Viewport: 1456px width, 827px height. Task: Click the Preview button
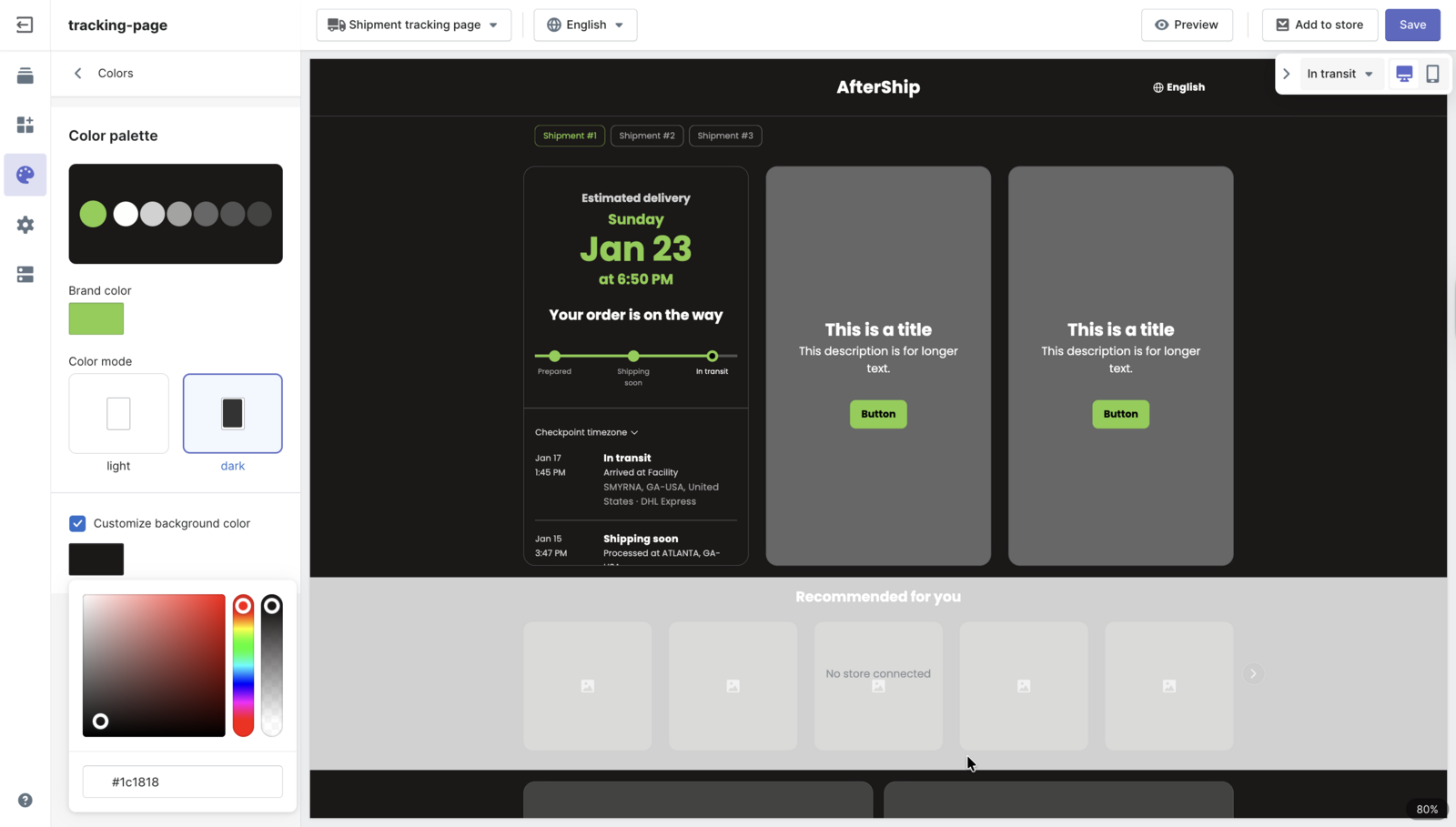pyautogui.click(x=1187, y=25)
